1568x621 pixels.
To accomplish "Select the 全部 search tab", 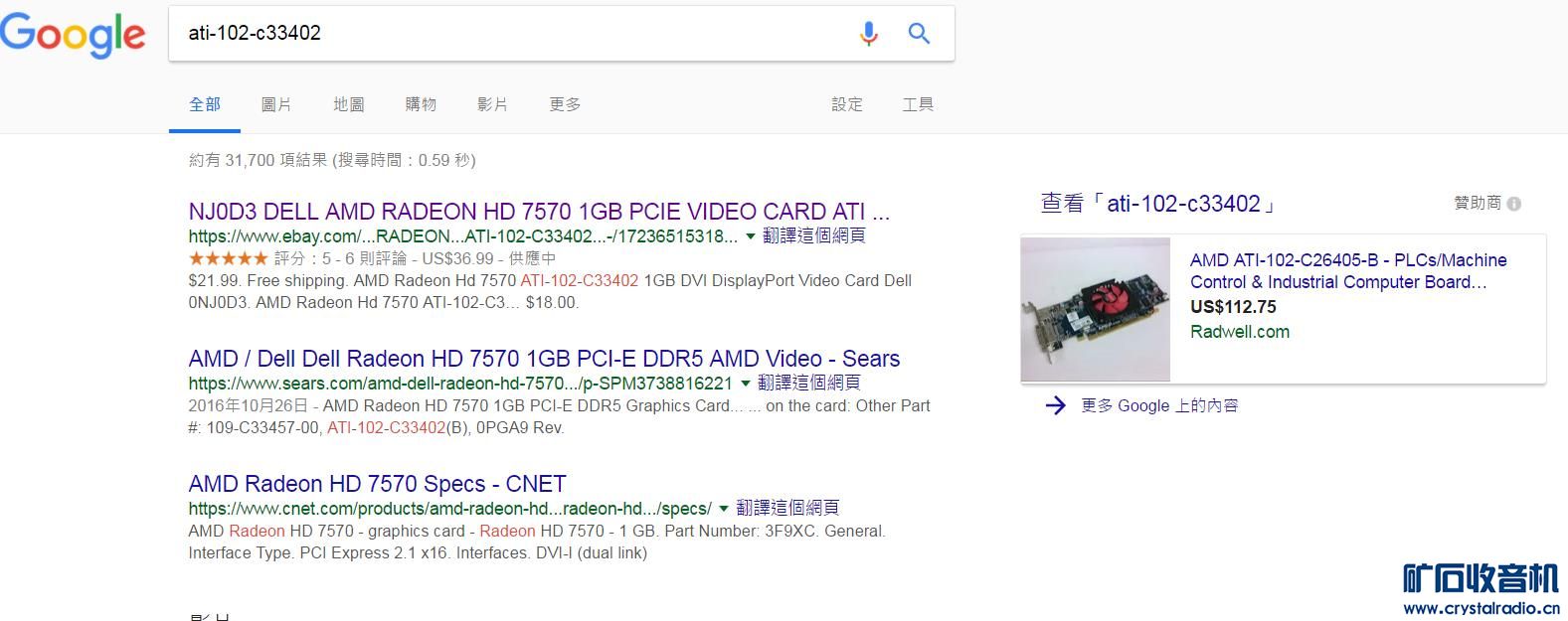I will tap(205, 104).
